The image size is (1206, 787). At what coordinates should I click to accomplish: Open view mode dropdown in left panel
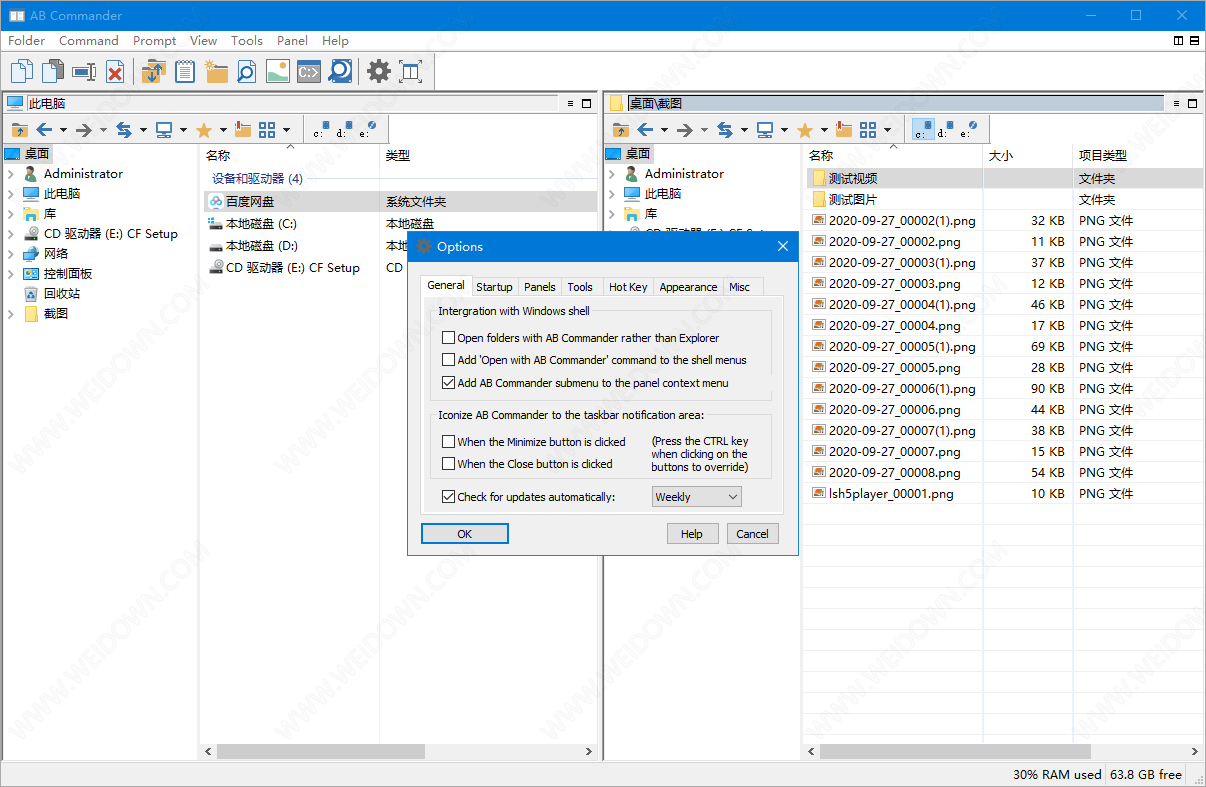[x=286, y=130]
